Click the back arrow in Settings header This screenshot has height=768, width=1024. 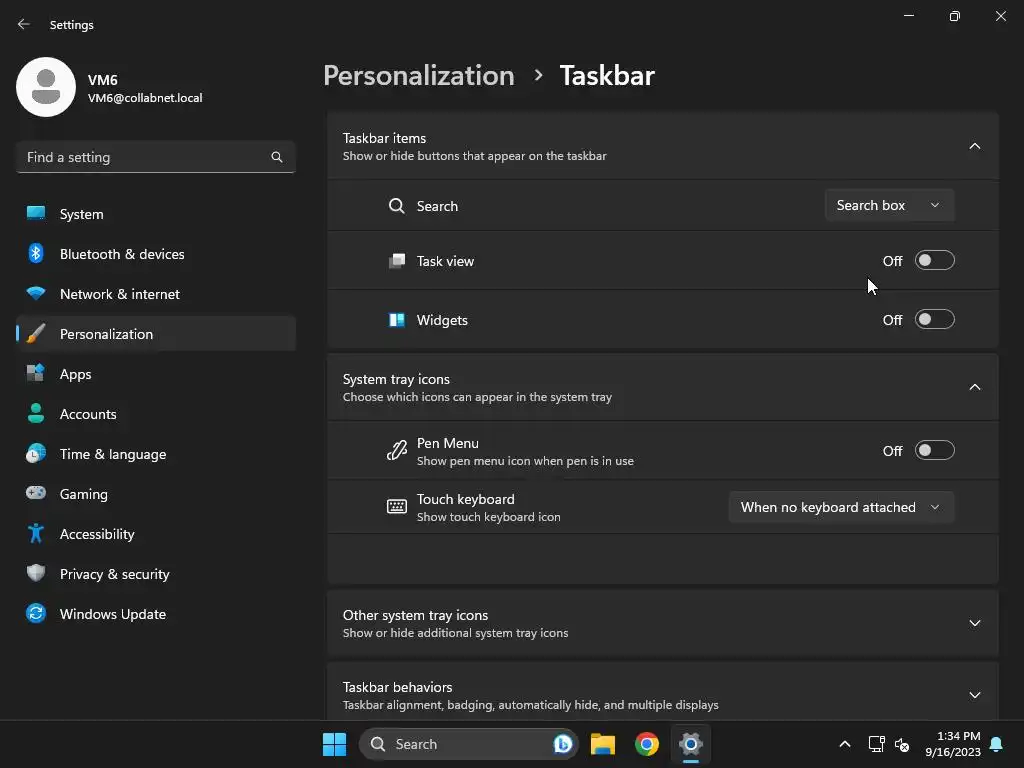coord(24,24)
